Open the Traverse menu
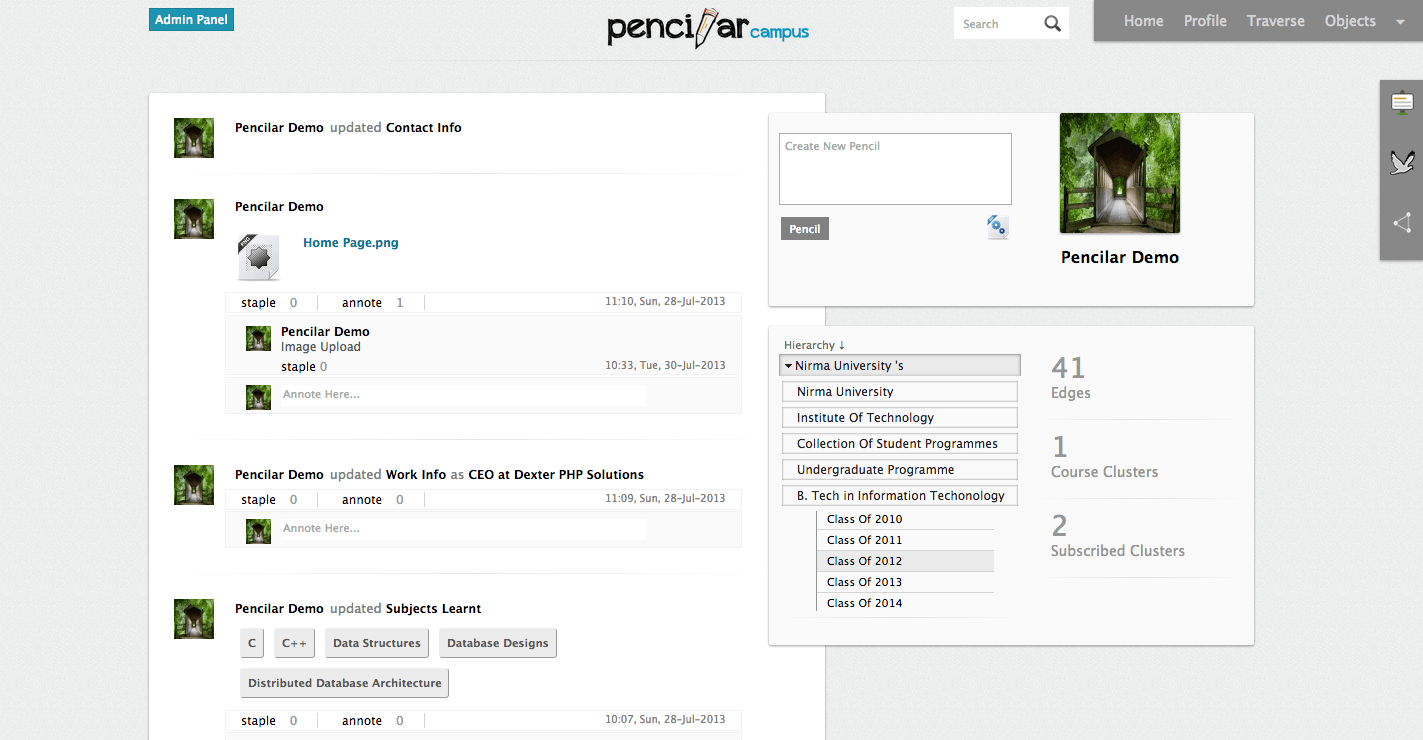Viewport: 1423px width, 740px height. point(1275,21)
